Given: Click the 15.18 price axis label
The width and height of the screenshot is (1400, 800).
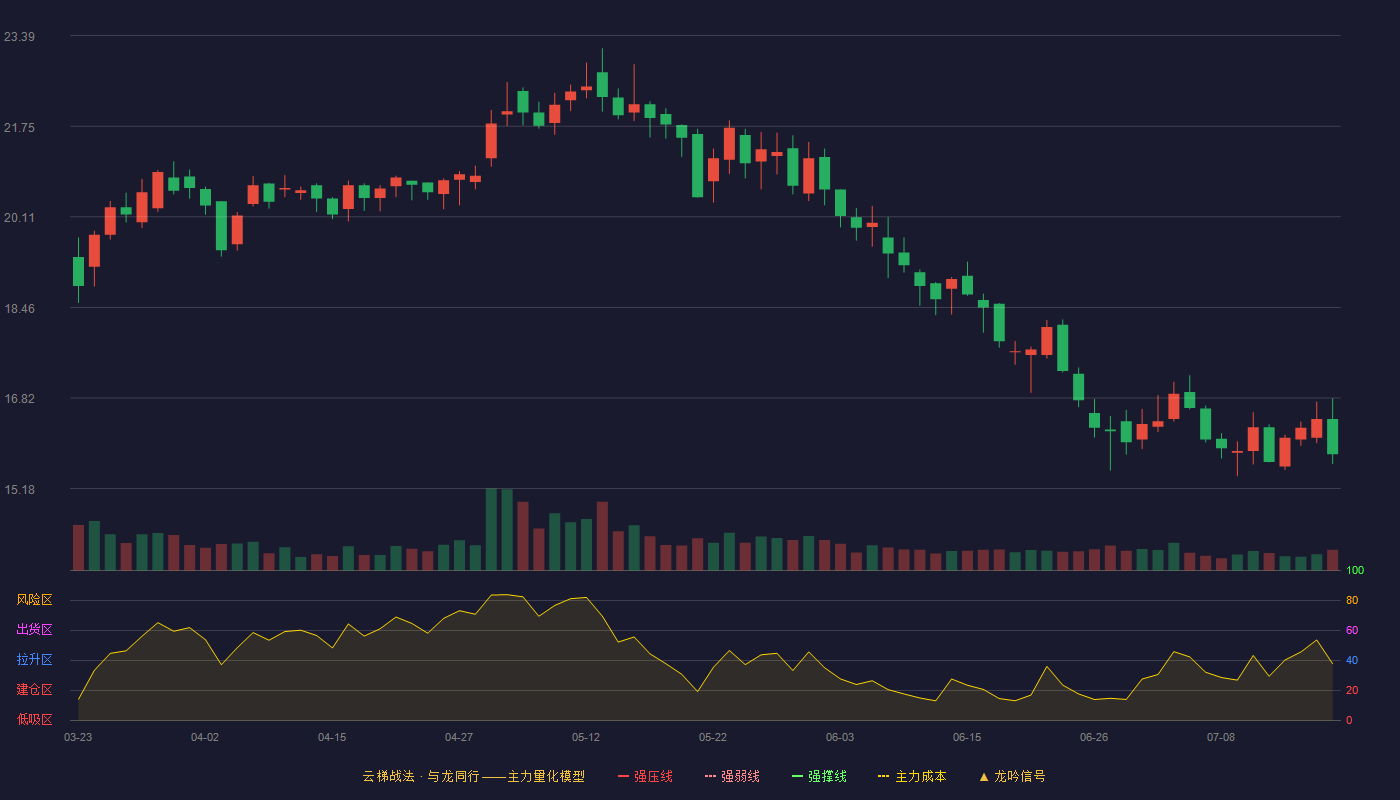Looking at the screenshot, I should click(19, 489).
